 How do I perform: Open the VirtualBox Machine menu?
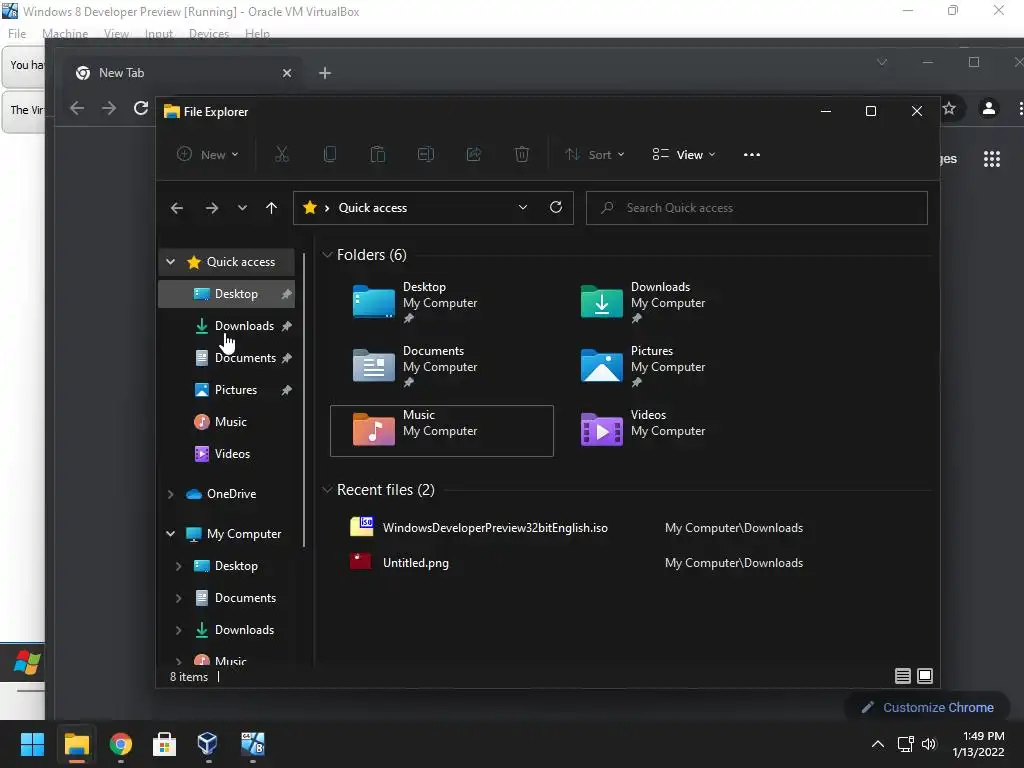(x=65, y=33)
